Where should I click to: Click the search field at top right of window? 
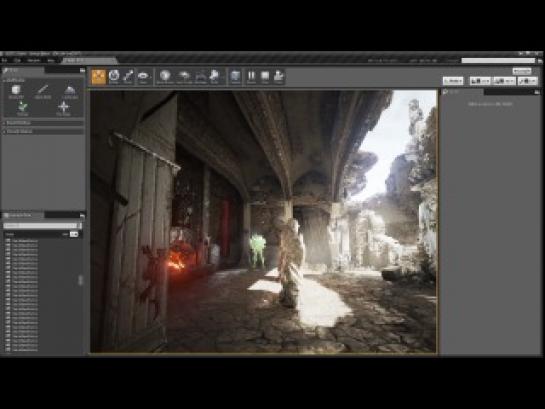click(498, 60)
